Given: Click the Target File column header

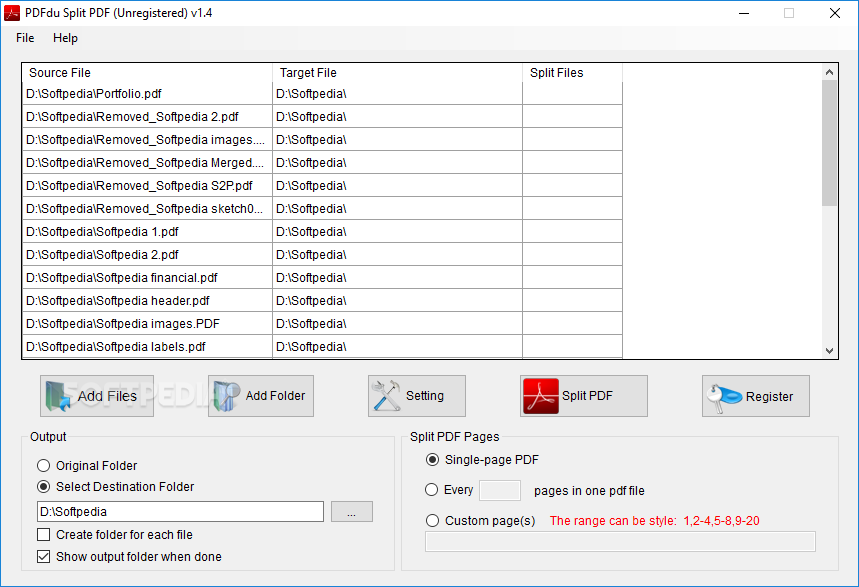Looking at the screenshot, I should (x=398, y=73).
